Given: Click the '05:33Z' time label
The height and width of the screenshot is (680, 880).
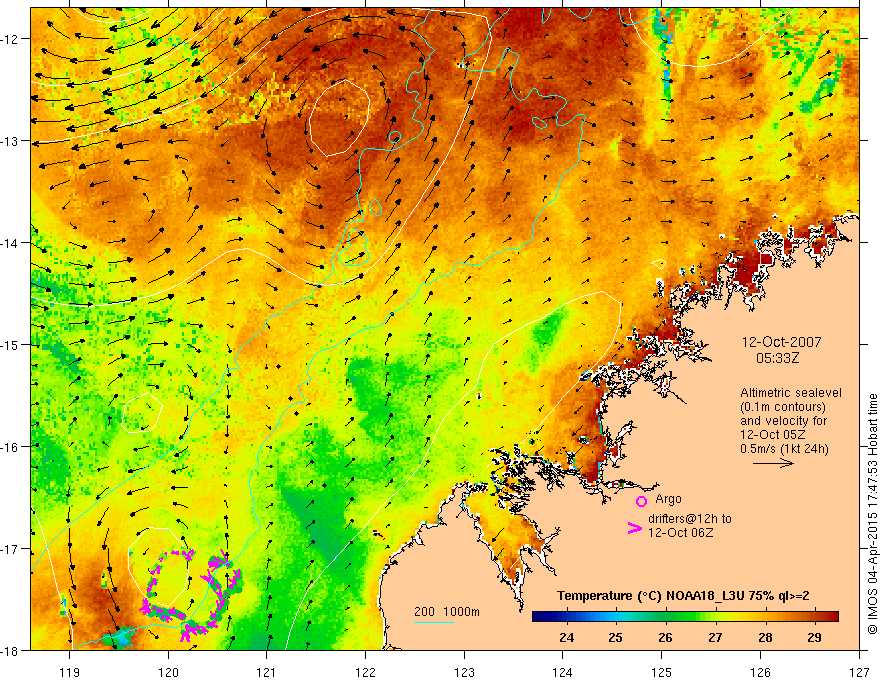Looking at the screenshot, I should tap(777, 358).
